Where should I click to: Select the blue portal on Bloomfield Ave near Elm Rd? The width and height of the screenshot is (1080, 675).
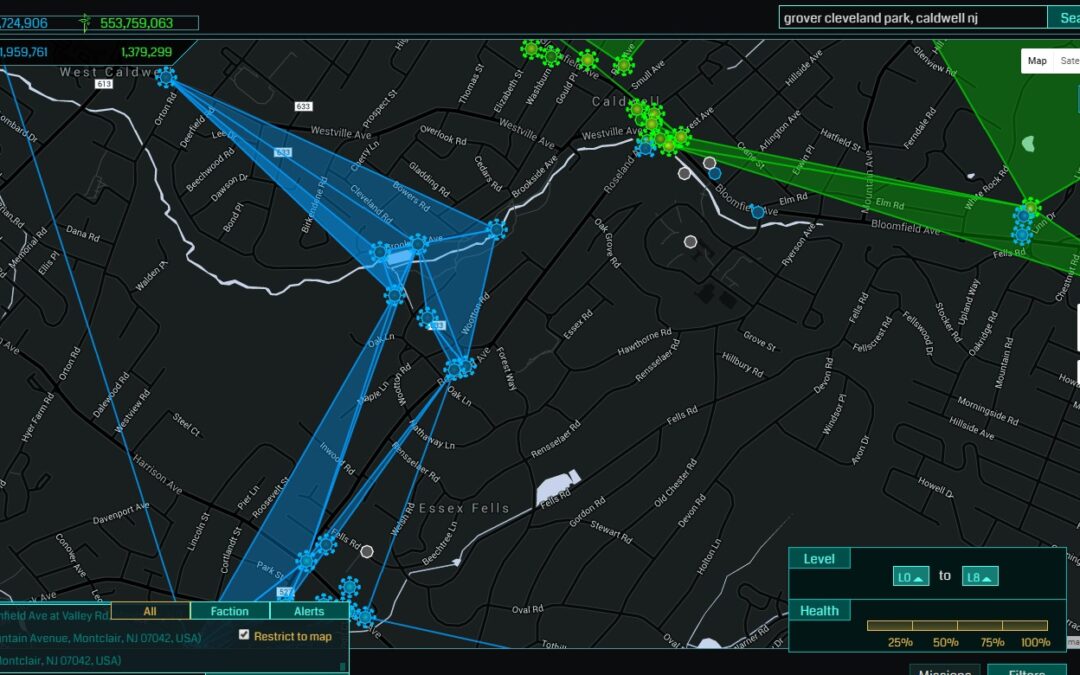point(758,211)
